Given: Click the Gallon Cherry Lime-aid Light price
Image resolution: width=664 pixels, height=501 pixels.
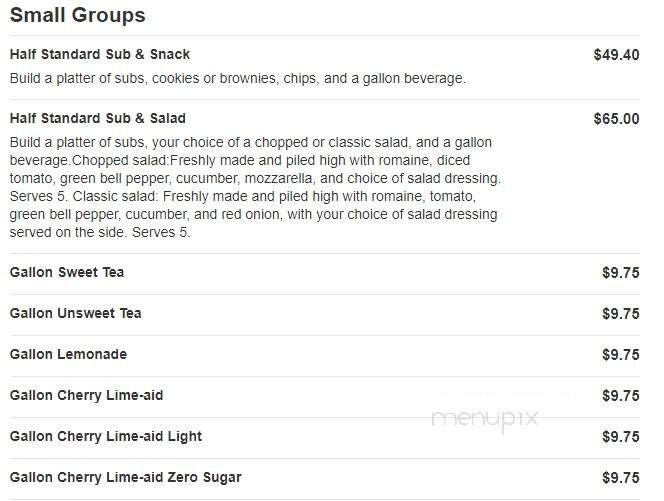Looking at the screenshot, I should point(620,437).
